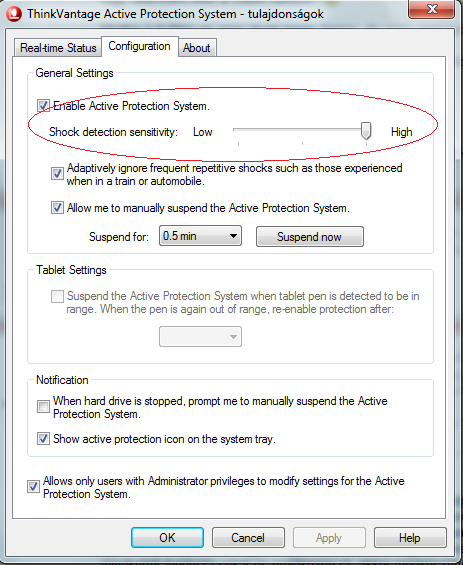Image resolution: width=463 pixels, height=565 pixels.
Task: Click the shock detection sensitivity slider thumb
Action: [366, 130]
